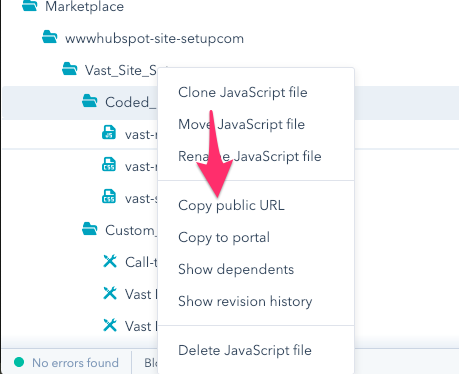The width and height of the screenshot is (459, 374).
Task: Click the module icon beside Call-t
Action: (x=110, y=261)
